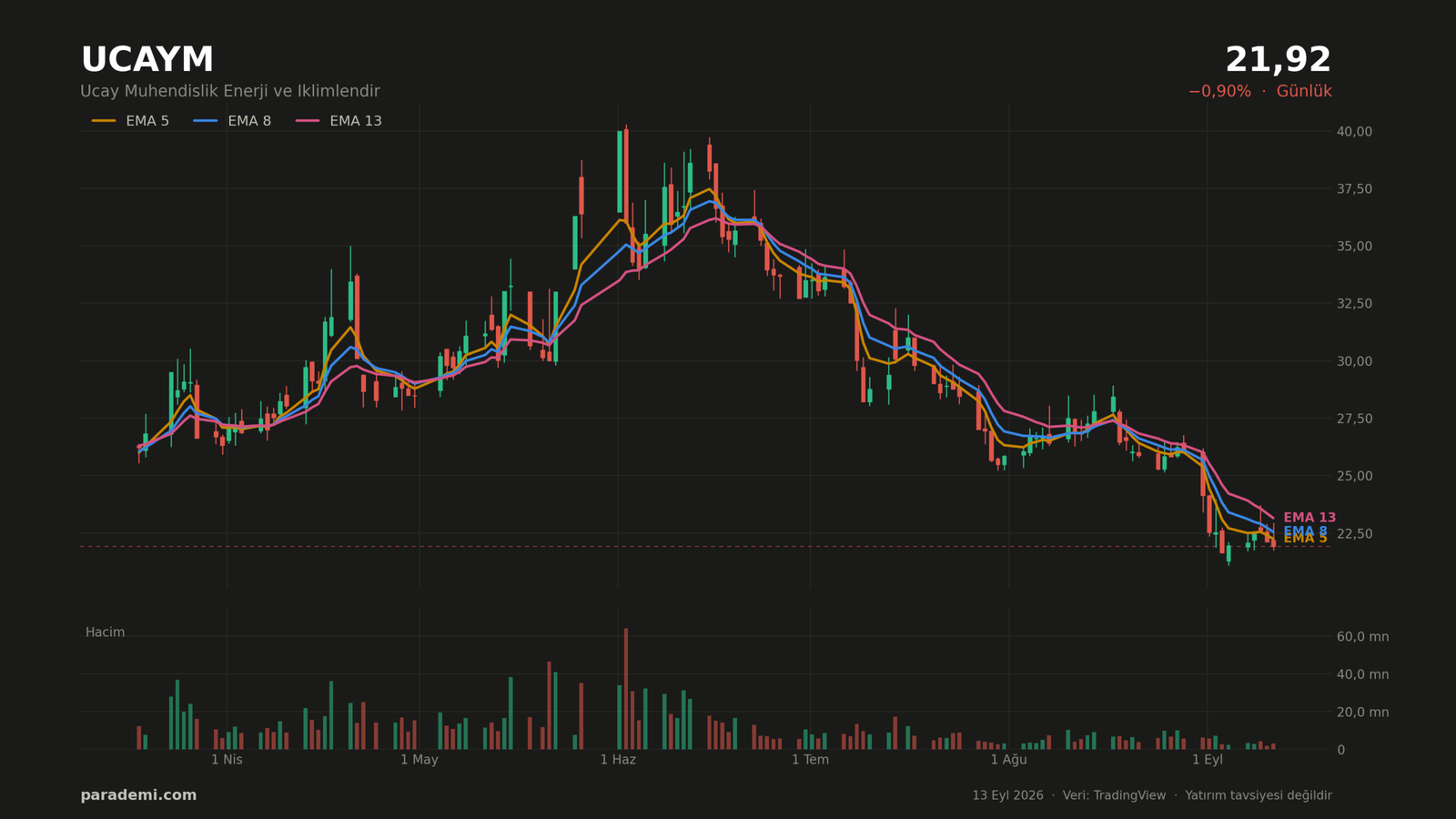Click the blue EMA 8 legend line swatch
This screenshot has height=819, width=1456.
pyautogui.click(x=206, y=121)
